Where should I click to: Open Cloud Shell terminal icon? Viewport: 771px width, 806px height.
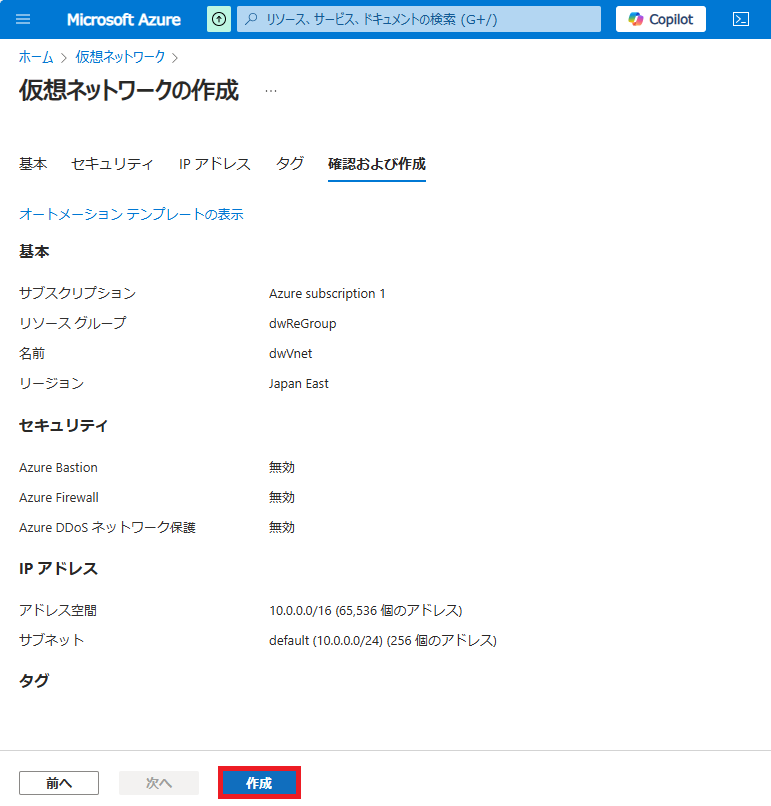click(741, 20)
